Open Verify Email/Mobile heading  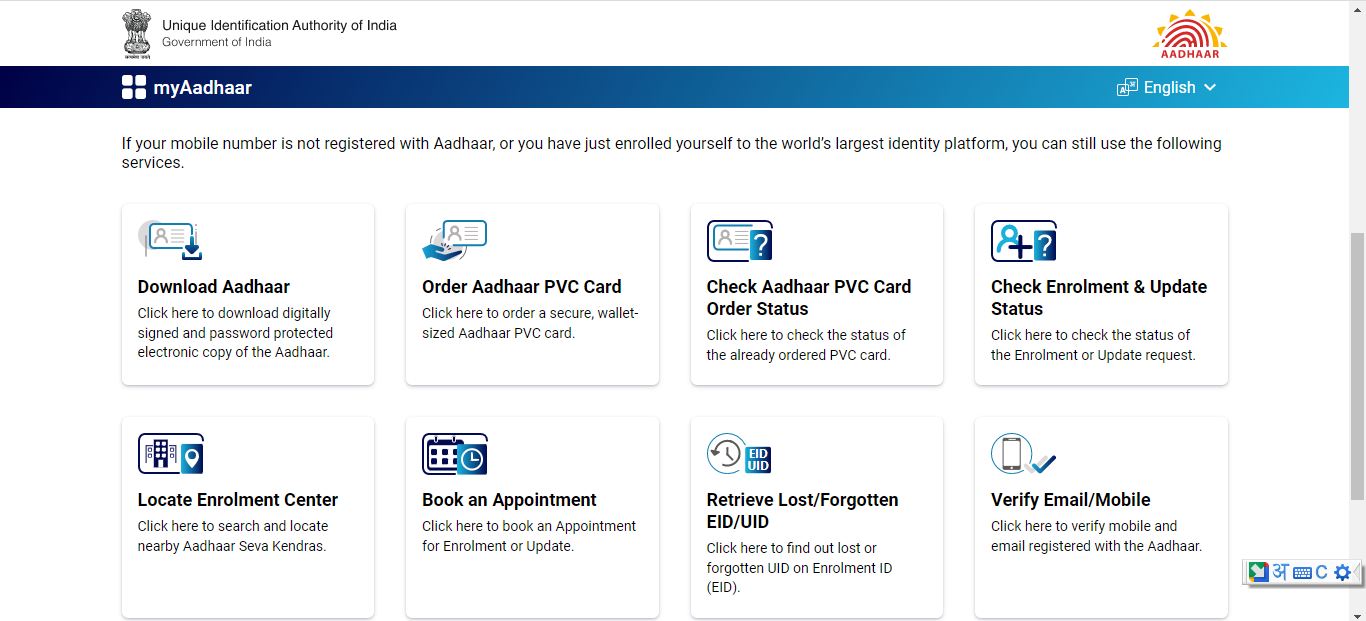pos(1071,500)
